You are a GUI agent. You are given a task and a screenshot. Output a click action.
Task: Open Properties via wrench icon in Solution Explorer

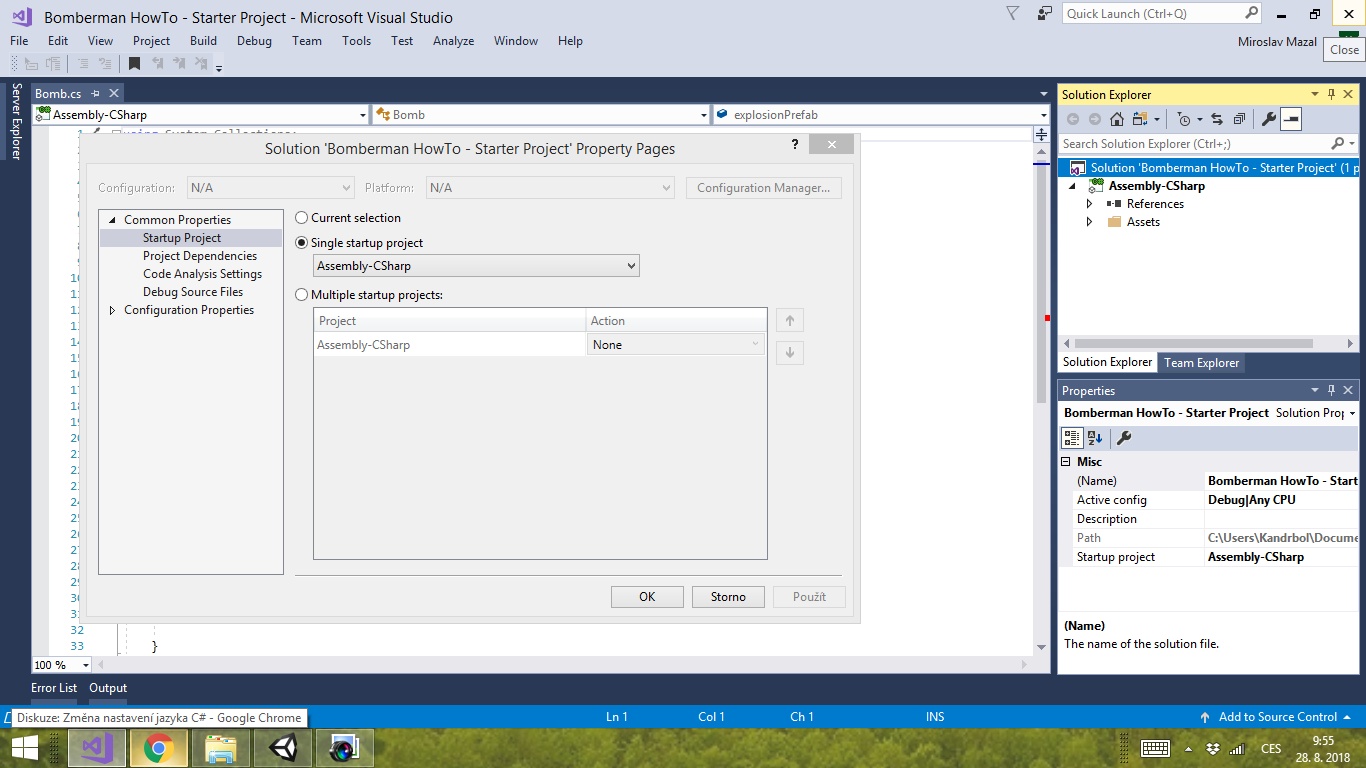click(1268, 119)
